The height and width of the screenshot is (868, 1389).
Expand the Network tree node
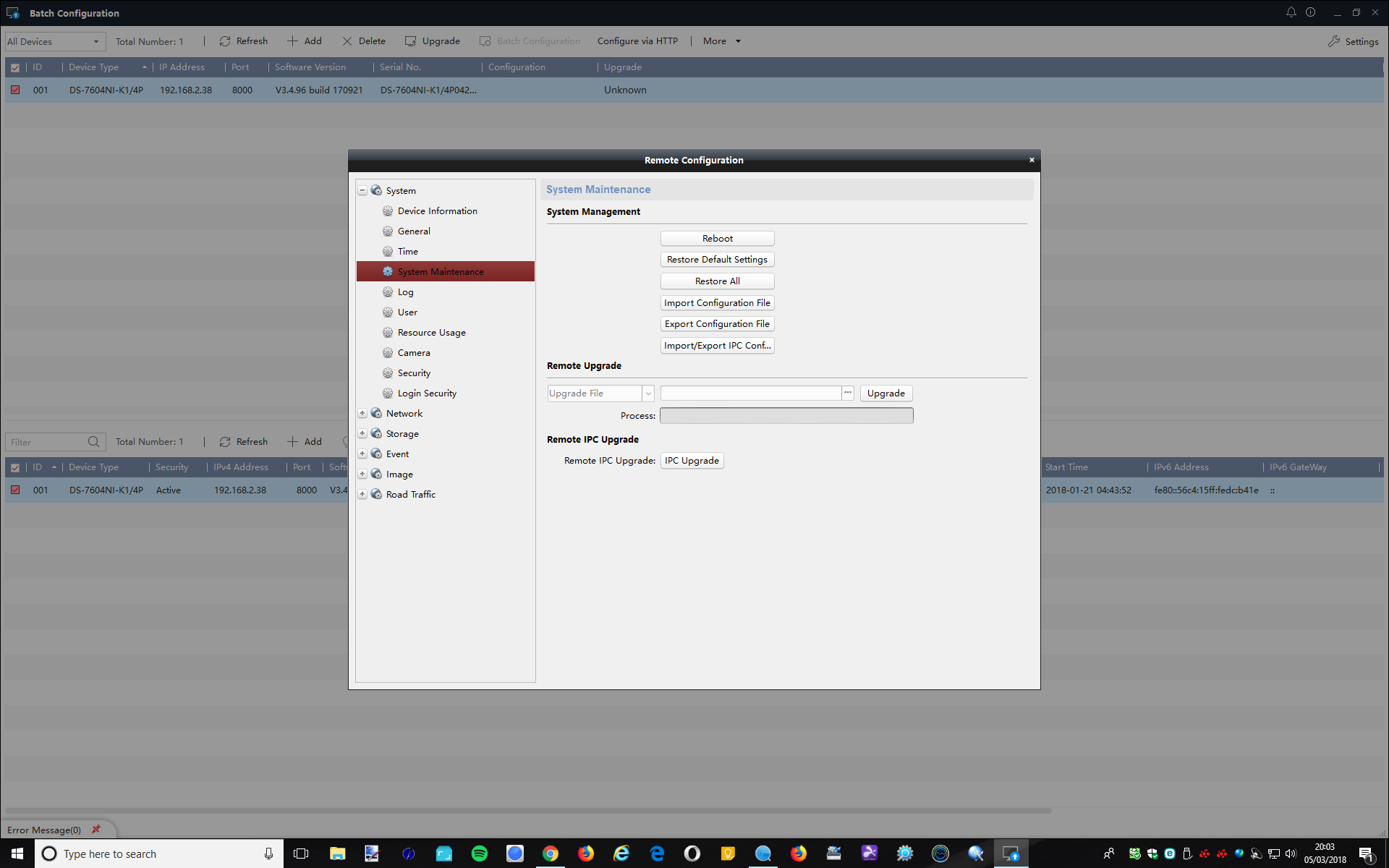[x=362, y=412]
